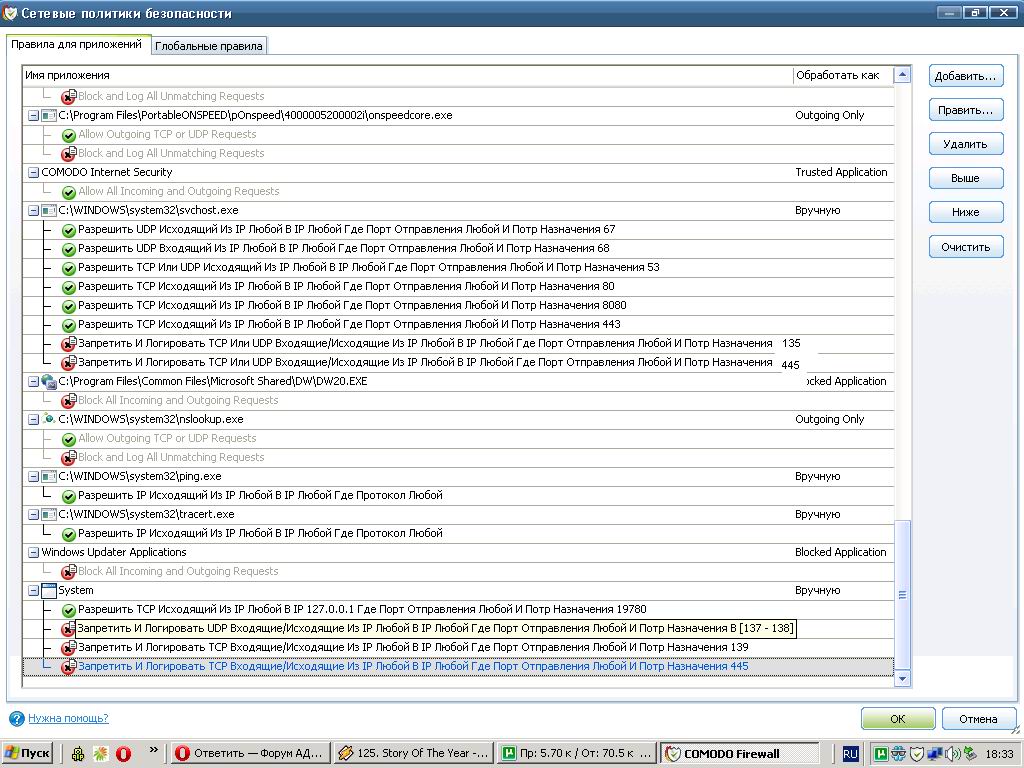Screen dimensions: 1024x768
Task: Open the Пуск start menu
Action: [x=27, y=753]
